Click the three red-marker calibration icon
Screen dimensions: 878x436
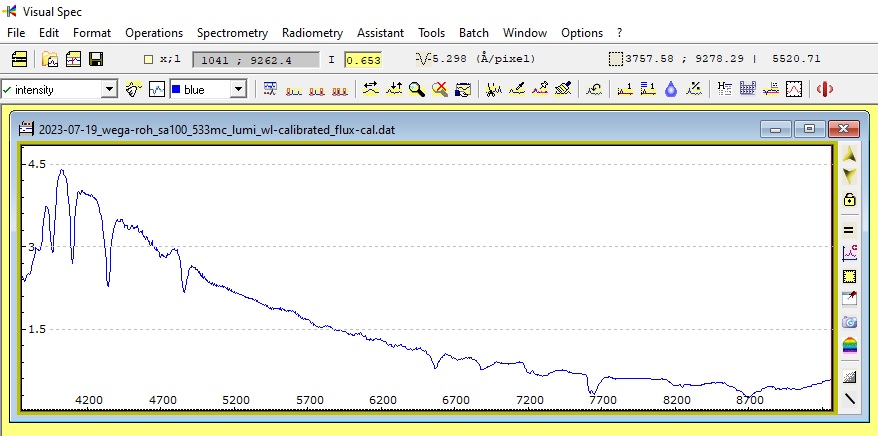[339, 90]
